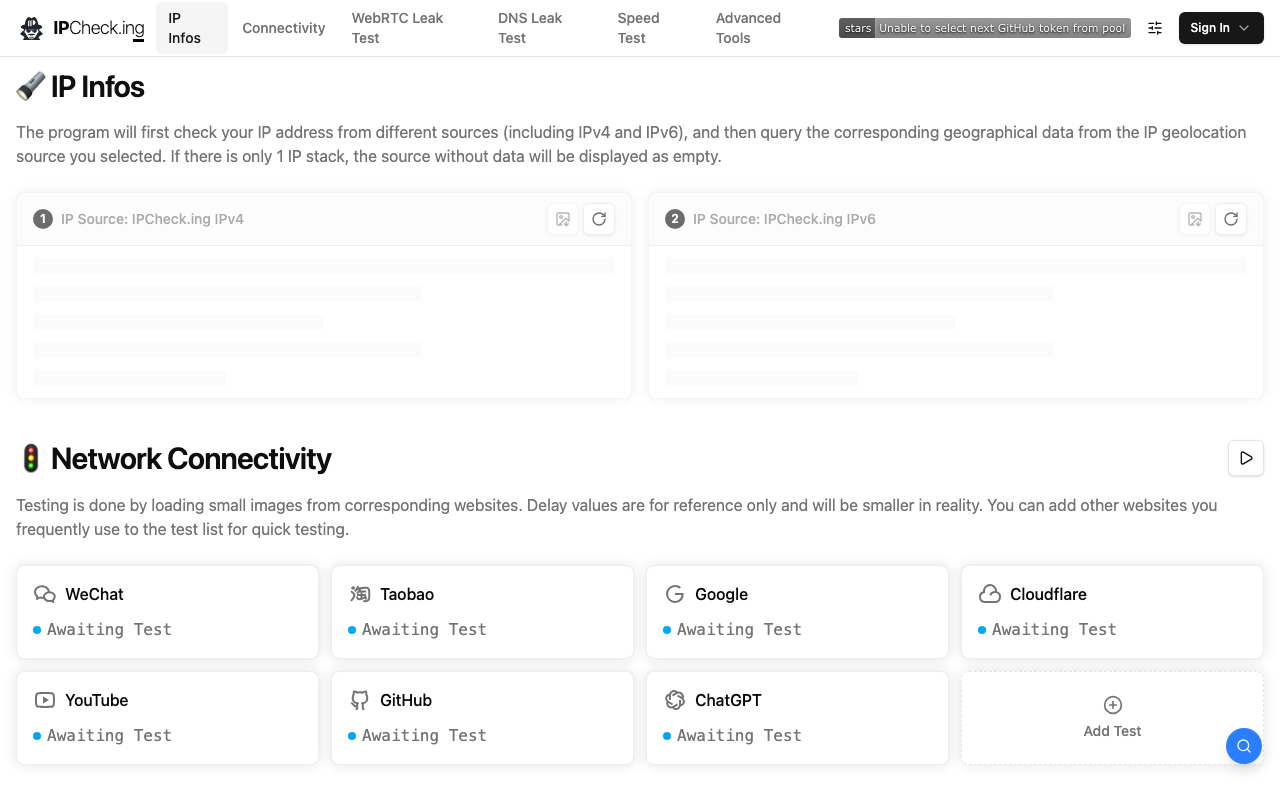Click the flashlight icon beside IP Infos
The height and width of the screenshot is (800, 1280).
pyautogui.click(x=31, y=87)
